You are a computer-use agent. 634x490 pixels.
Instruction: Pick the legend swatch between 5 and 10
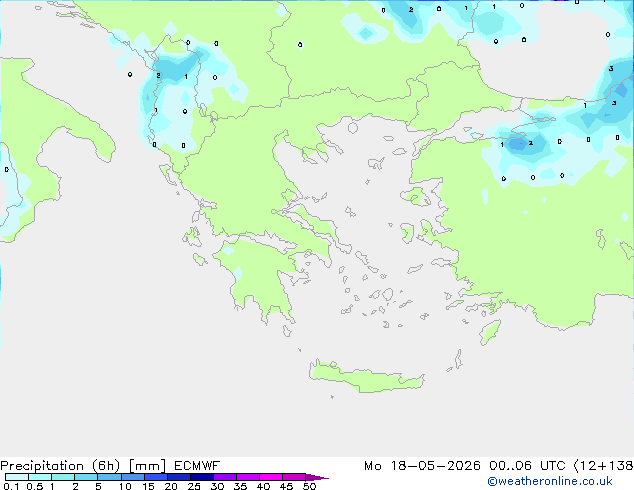[x=109, y=477]
